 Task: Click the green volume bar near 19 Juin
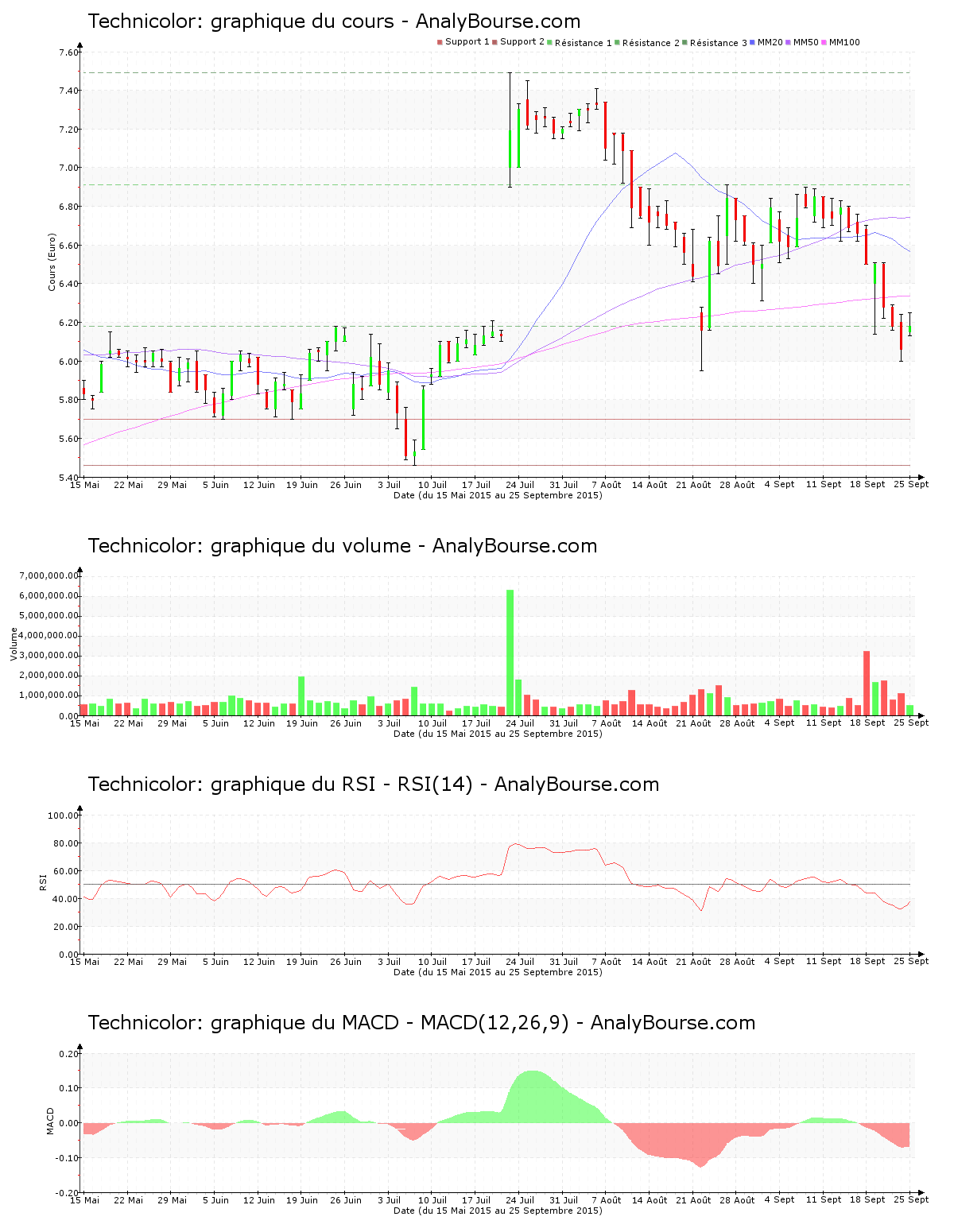pos(301,695)
